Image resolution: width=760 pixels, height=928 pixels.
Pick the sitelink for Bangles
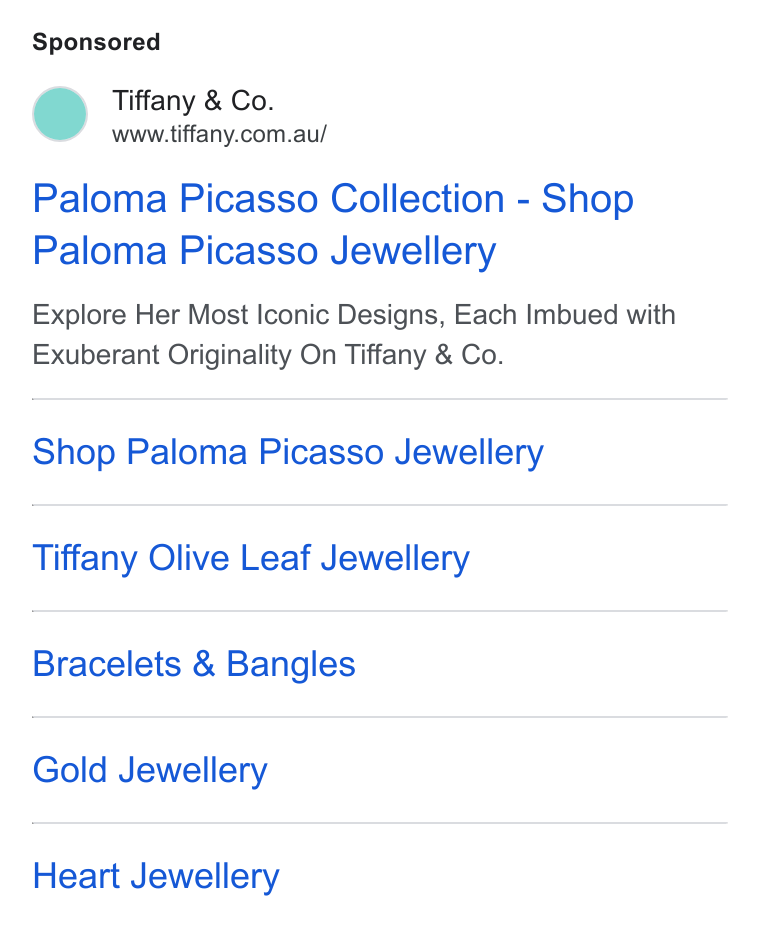[x=194, y=664]
